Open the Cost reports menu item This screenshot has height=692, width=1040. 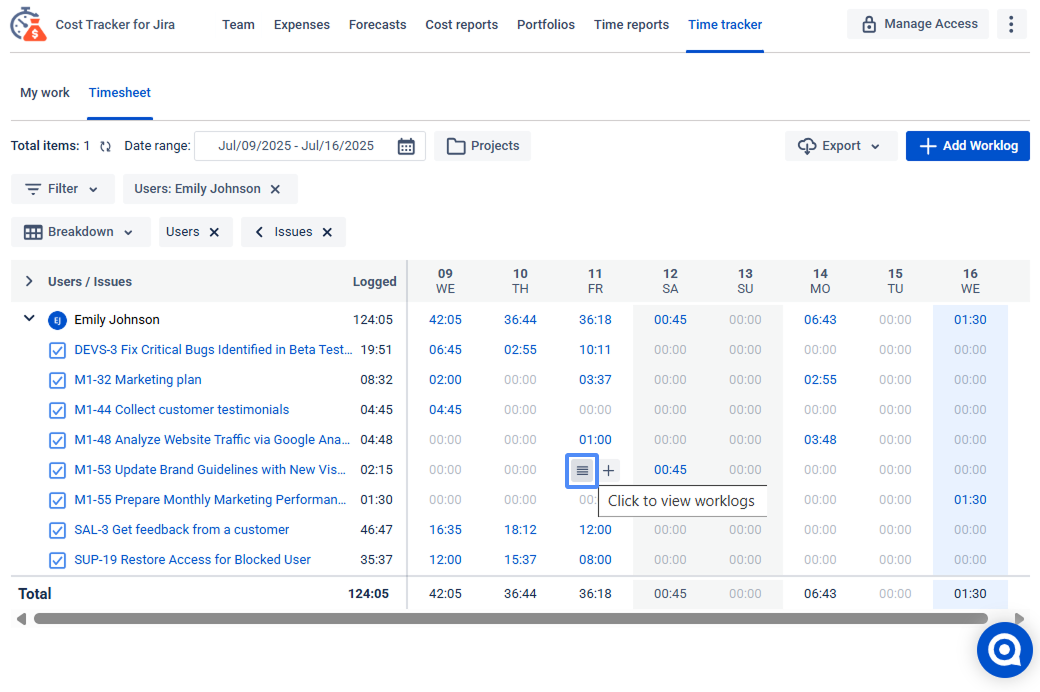pyautogui.click(x=461, y=24)
